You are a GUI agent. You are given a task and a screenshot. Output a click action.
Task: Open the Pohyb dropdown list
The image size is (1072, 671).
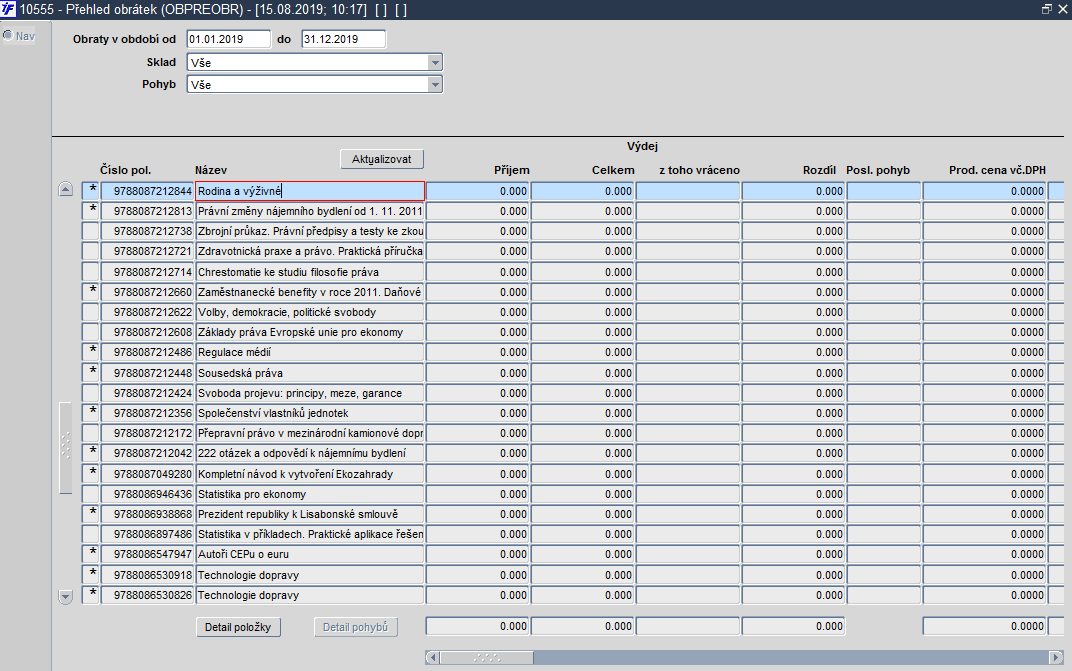coord(435,85)
